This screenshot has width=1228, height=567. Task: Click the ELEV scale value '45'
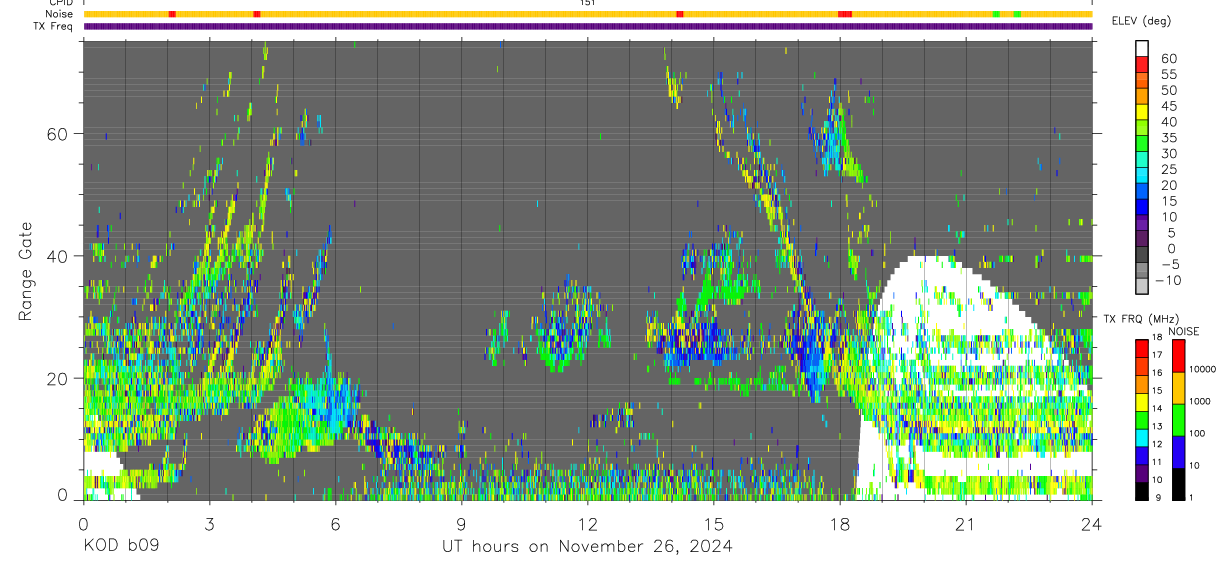tap(1168, 106)
